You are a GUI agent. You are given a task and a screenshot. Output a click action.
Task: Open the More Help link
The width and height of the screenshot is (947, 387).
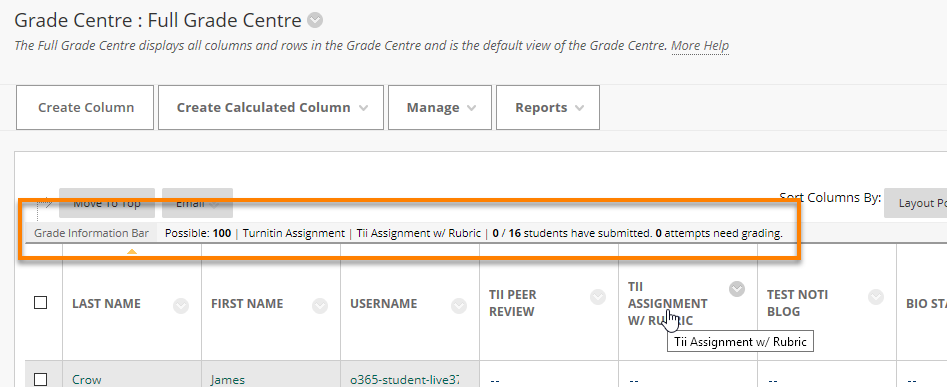(x=700, y=46)
